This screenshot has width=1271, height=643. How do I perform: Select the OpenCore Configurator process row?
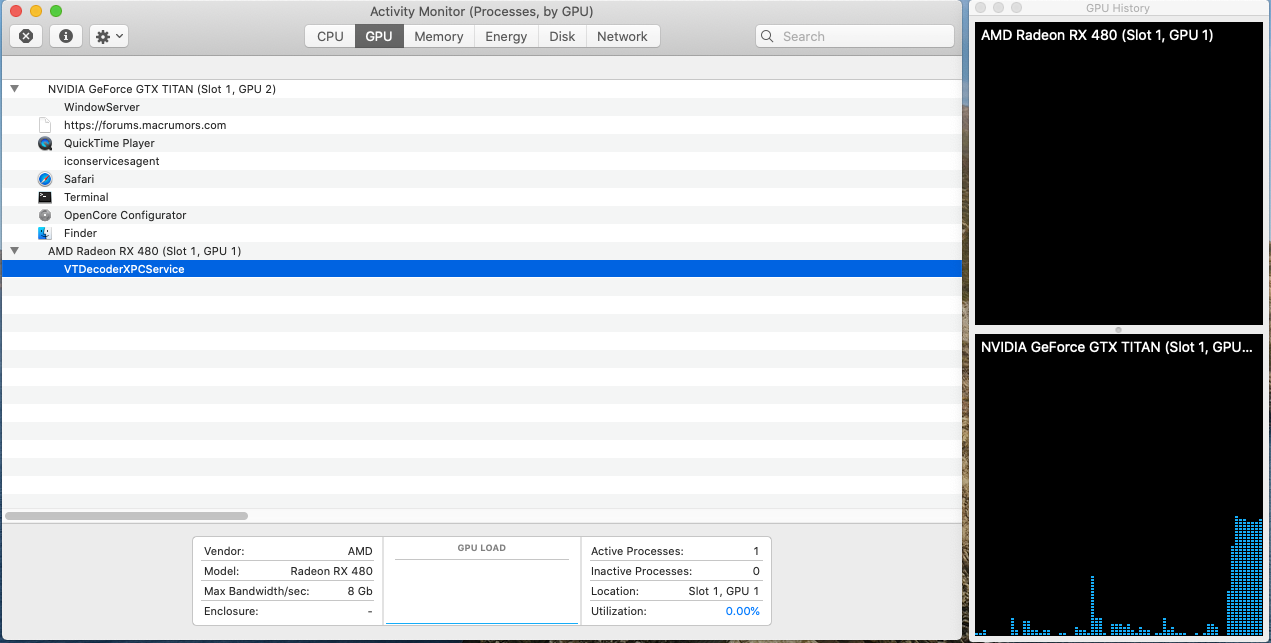[x=482, y=215]
